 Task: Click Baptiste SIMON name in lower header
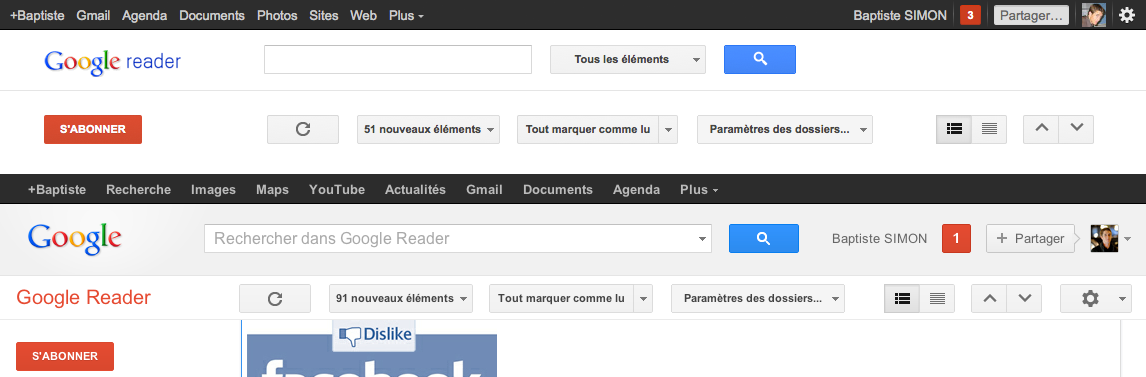[879, 238]
